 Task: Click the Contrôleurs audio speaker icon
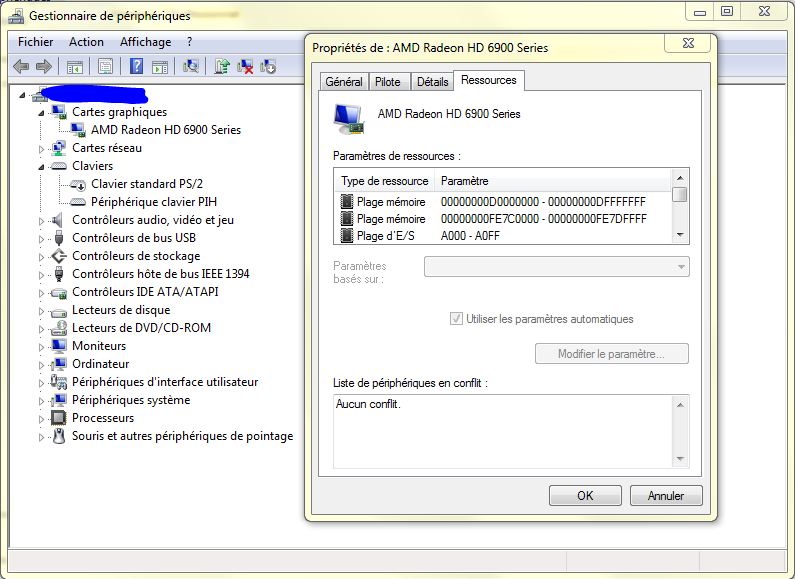click(58, 220)
